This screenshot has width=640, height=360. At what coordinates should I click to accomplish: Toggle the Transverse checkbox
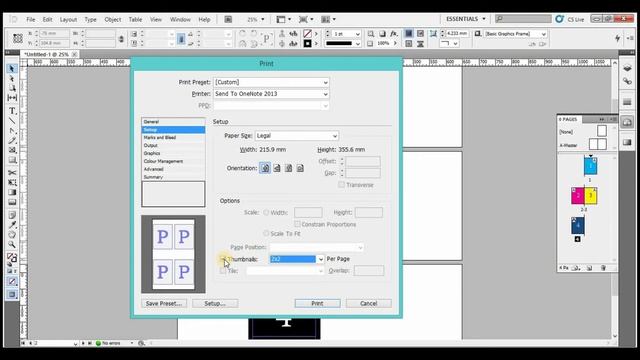[x=341, y=184]
